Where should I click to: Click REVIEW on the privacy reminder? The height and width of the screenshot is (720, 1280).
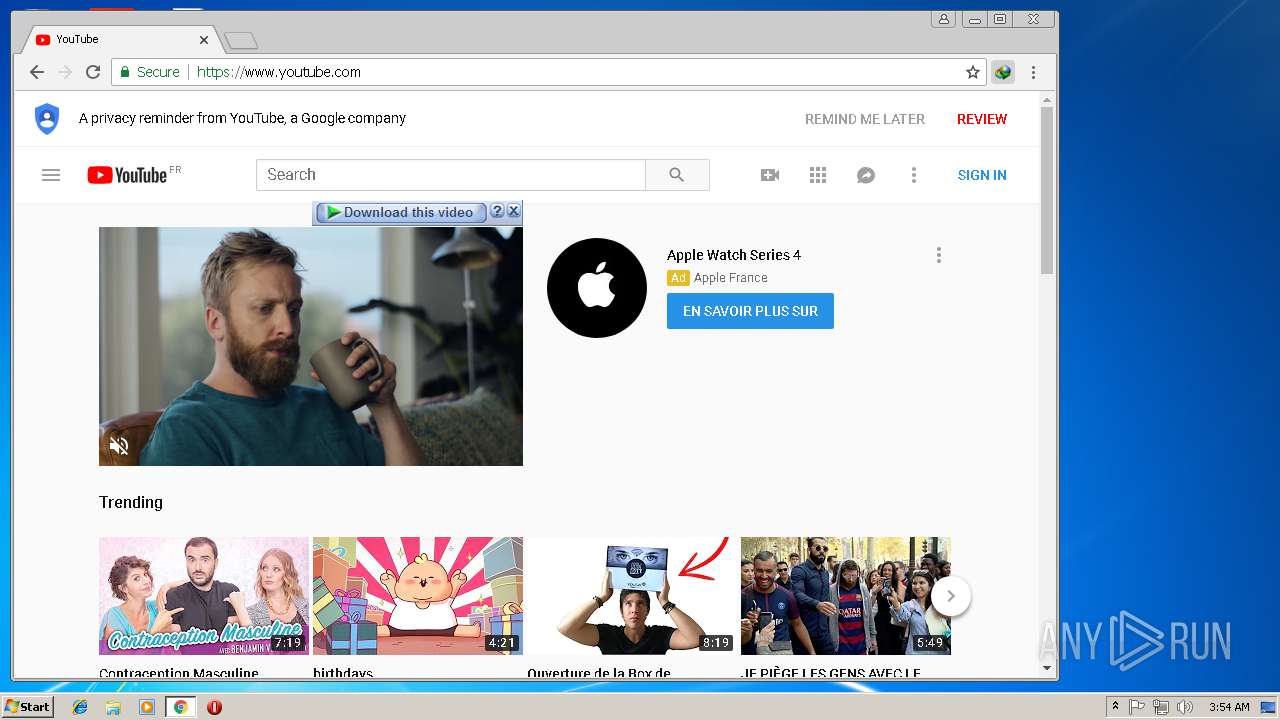[982, 119]
